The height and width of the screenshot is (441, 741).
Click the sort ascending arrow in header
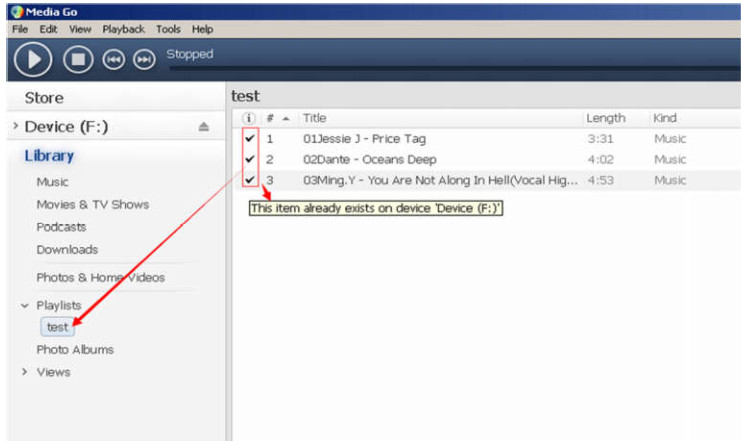coord(286,119)
